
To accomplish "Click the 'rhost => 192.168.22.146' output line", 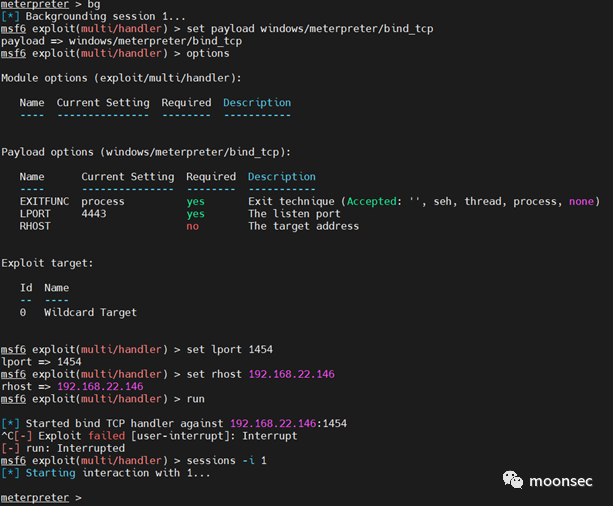I will [72, 386].
